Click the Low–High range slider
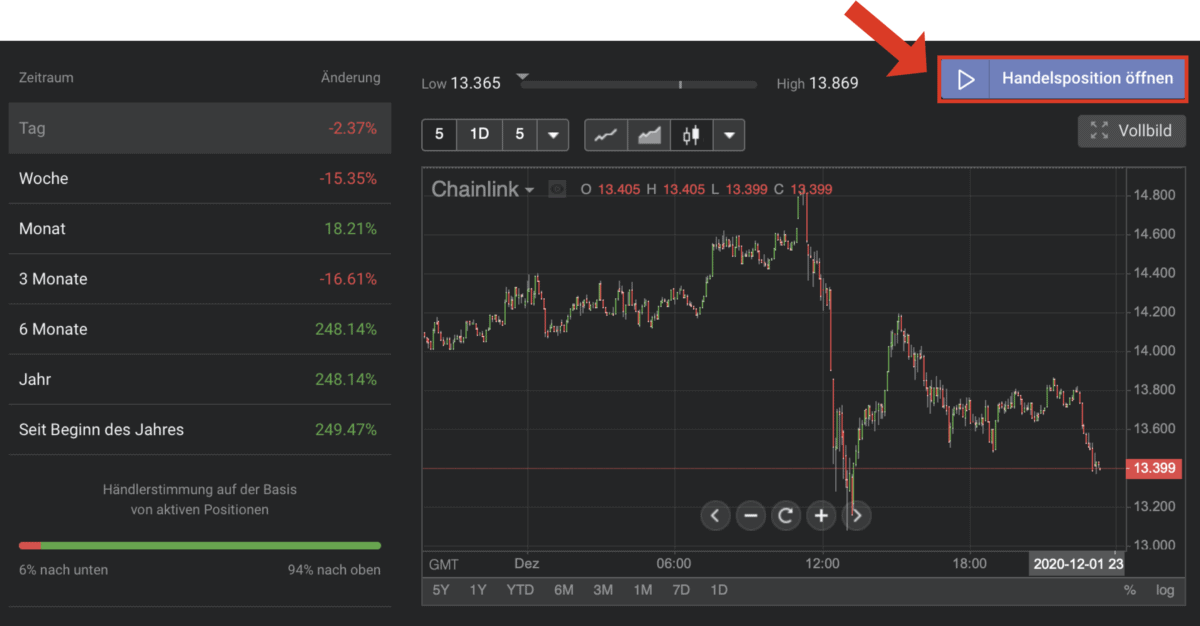The width and height of the screenshot is (1200, 626). click(640, 84)
